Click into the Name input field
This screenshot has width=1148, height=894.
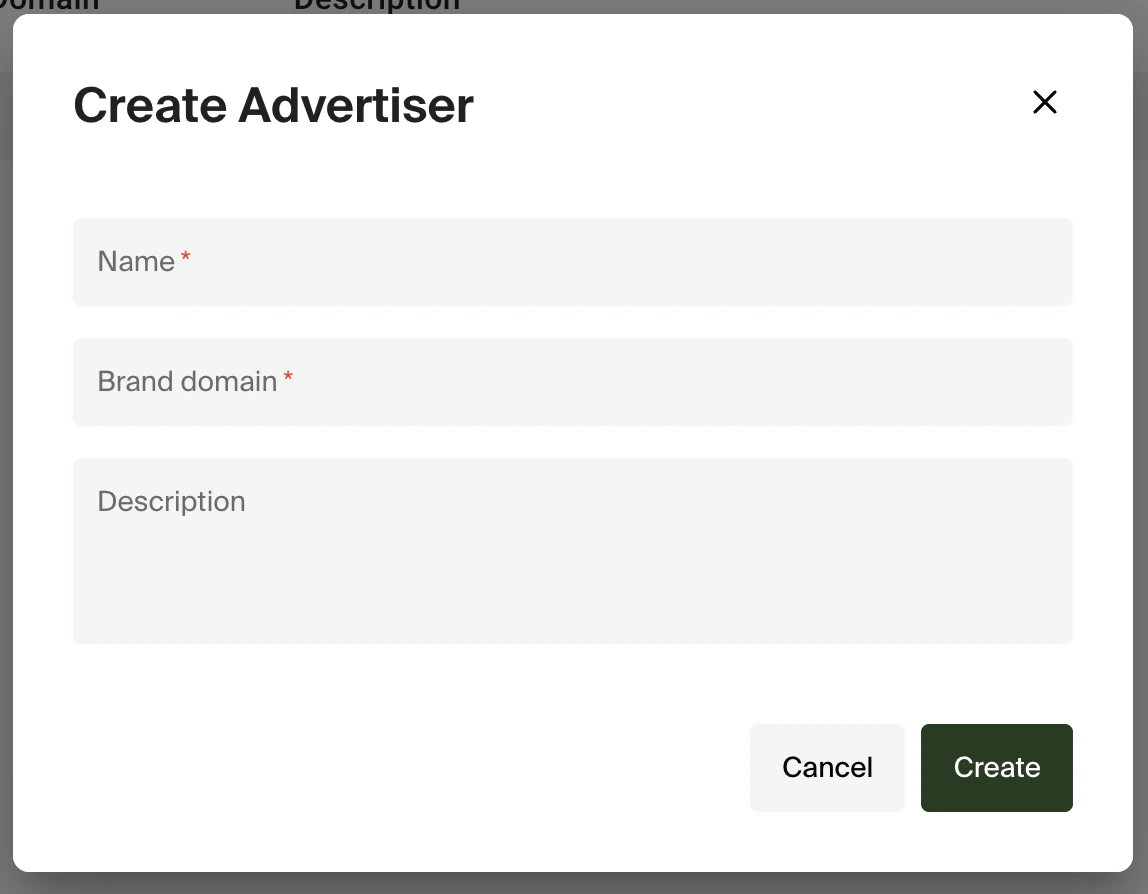click(x=572, y=261)
